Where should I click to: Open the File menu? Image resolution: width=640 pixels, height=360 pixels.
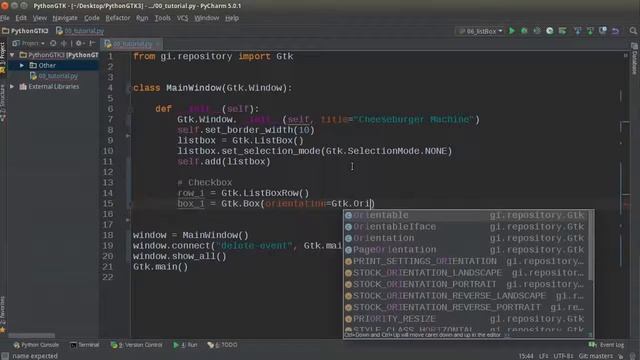(x=5, y=18)
